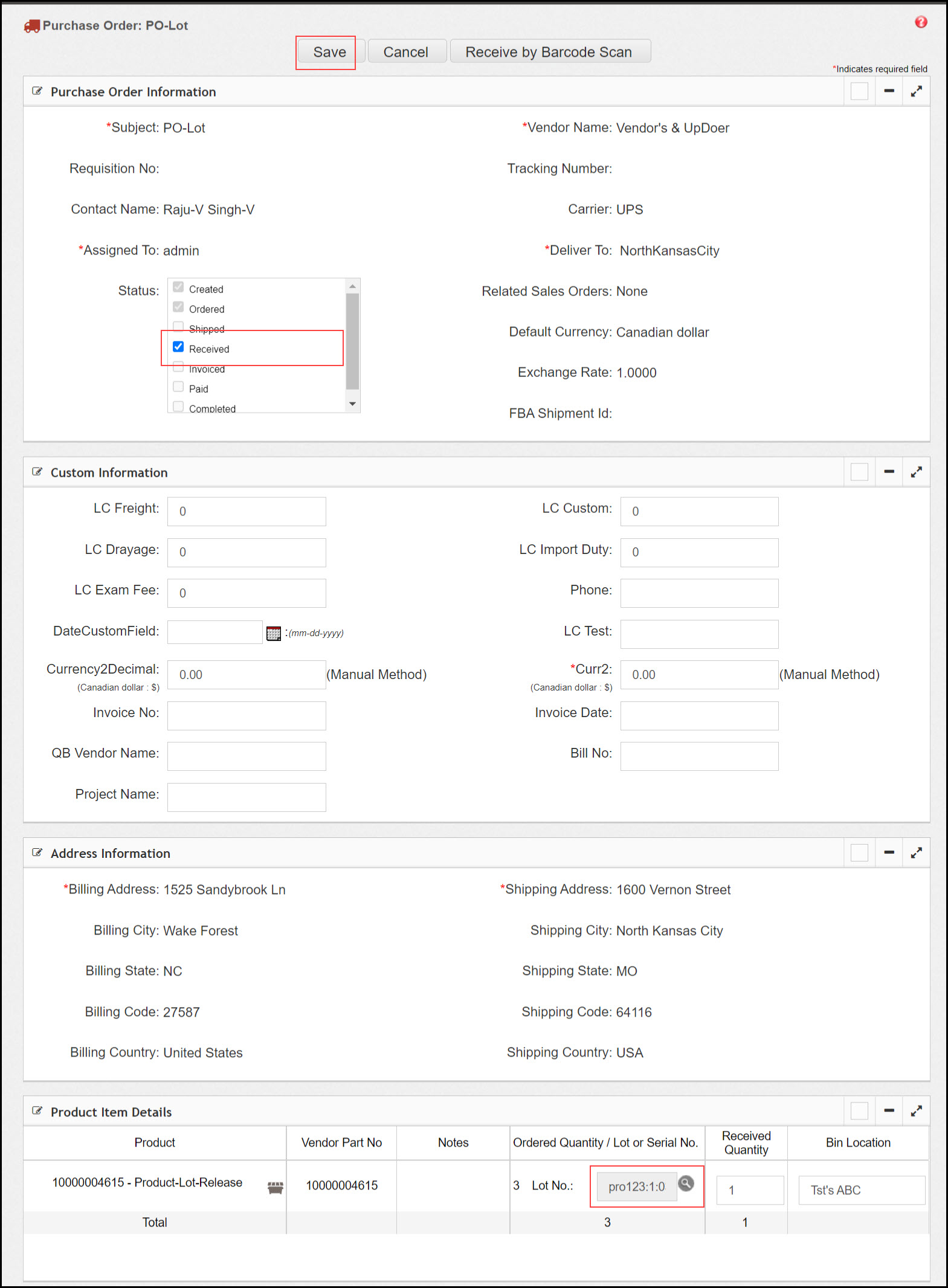Viewport: 948px width, 1288px height.
Task: Maximize the Product Item Details panel
Action: pos(916,1111)
